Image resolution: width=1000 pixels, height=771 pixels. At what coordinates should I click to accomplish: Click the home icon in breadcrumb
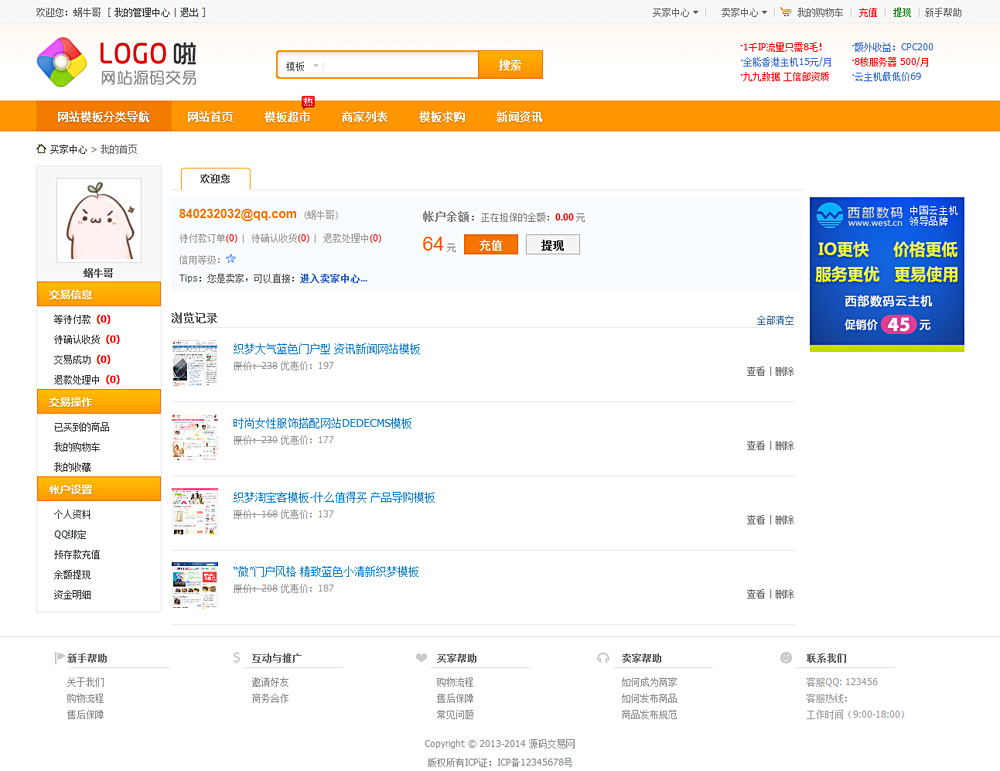pyautogui.click(x=41, y=149)
